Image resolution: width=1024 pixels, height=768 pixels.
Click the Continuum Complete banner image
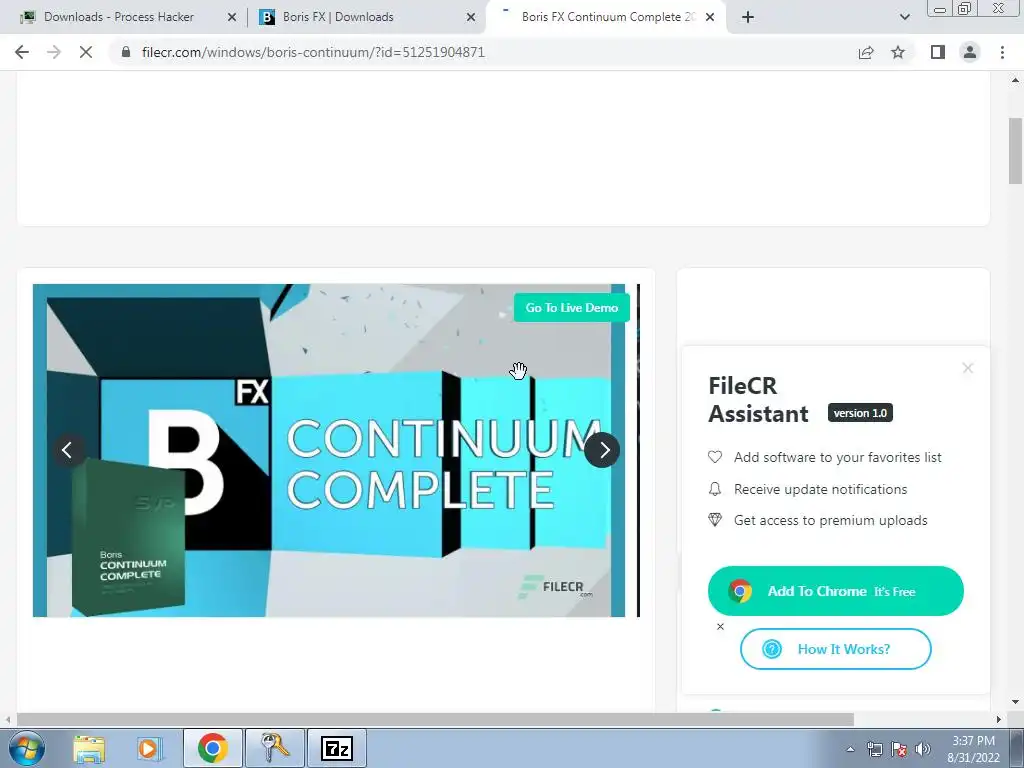click(x=328, y=450)
